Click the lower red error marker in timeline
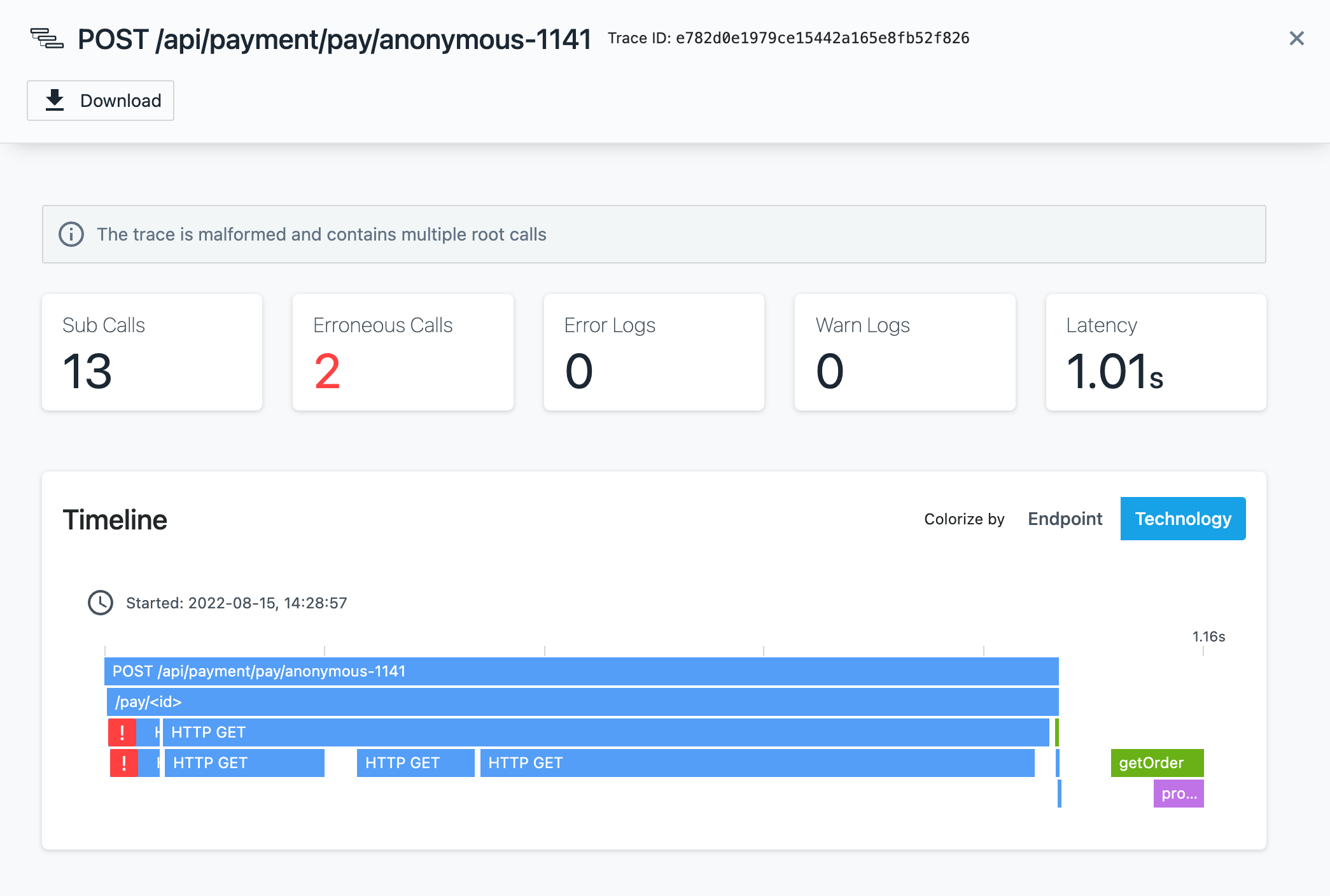 pyautogui.click(x=124, y=763)
